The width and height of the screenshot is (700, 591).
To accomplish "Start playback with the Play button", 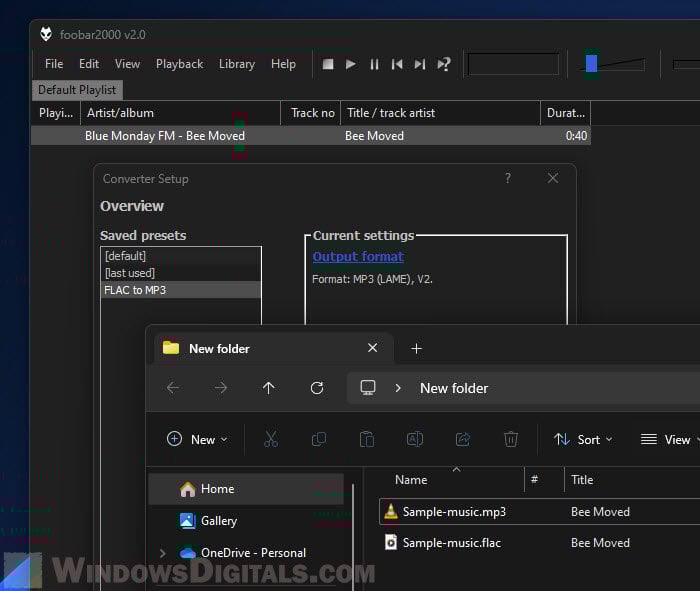I will (x=350, y=64).
